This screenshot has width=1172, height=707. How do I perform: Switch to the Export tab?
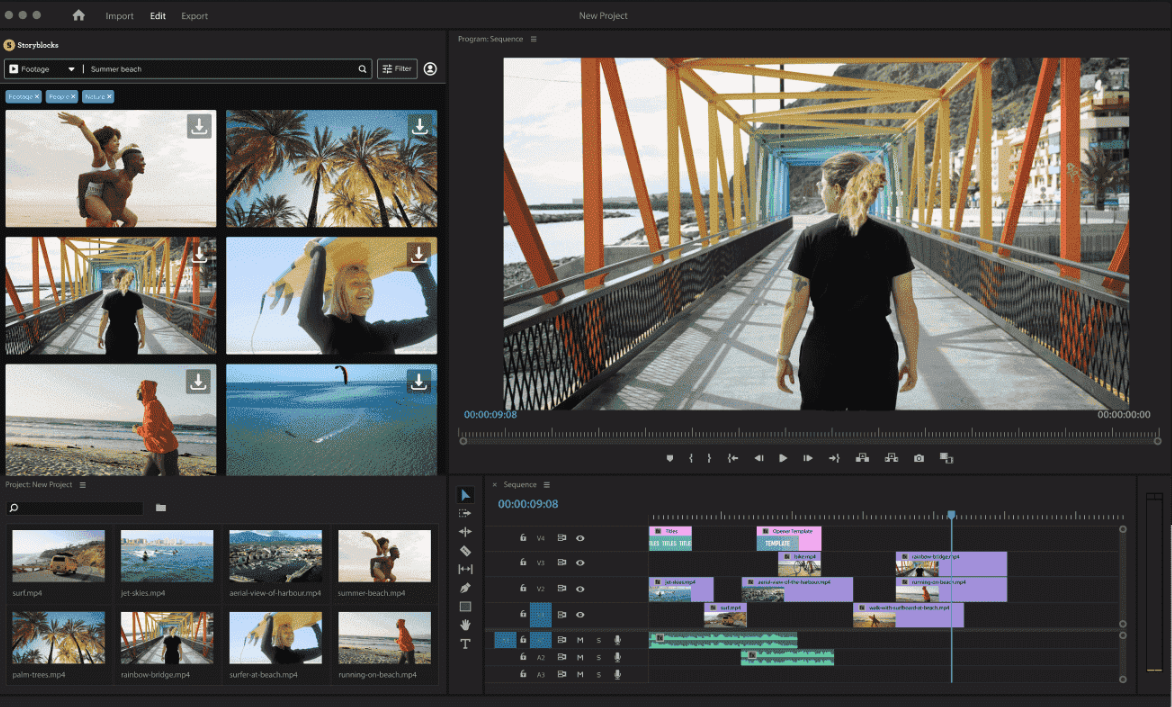click(x=194, y=15)
